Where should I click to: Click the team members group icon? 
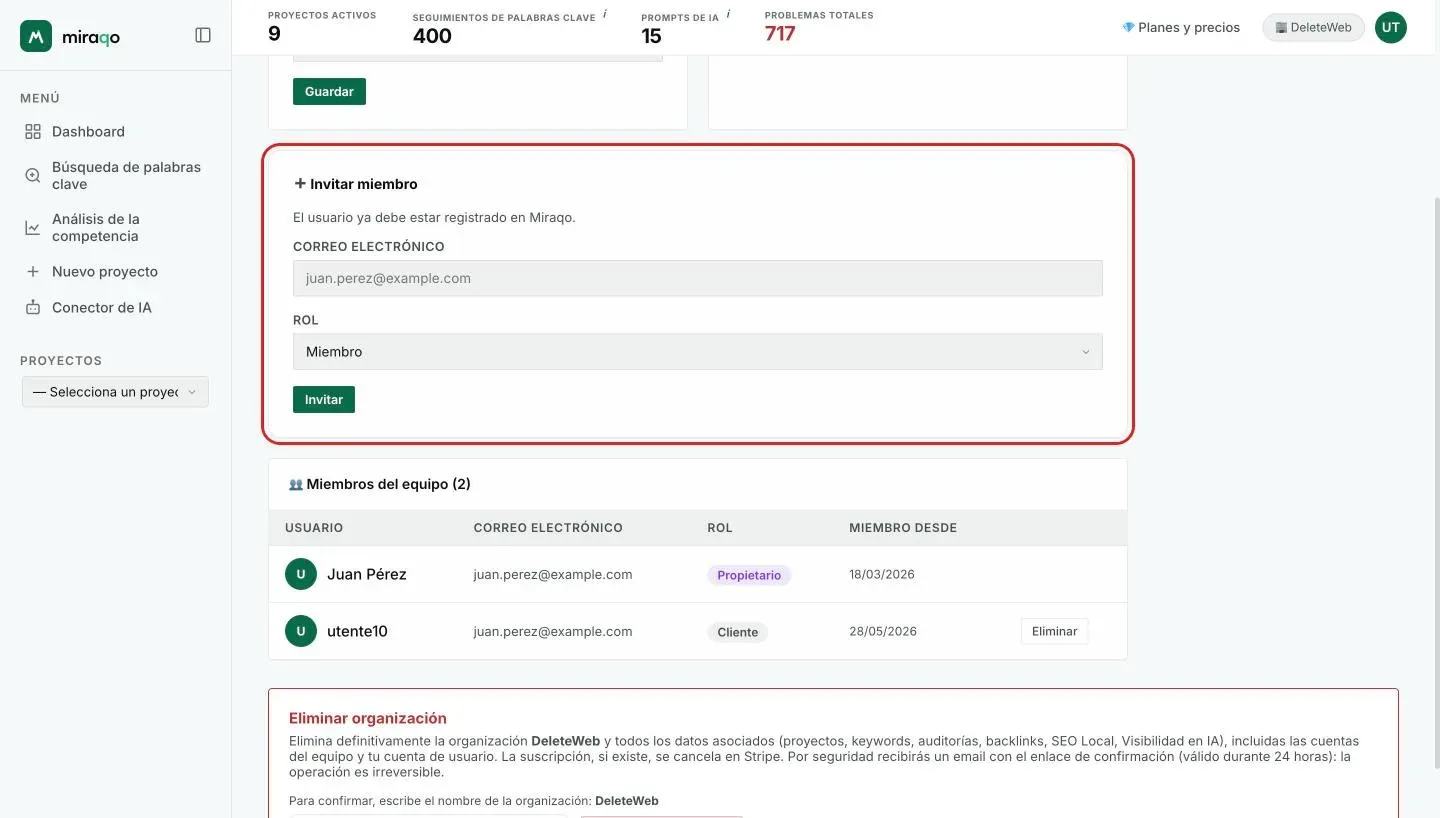coord(296,484)
